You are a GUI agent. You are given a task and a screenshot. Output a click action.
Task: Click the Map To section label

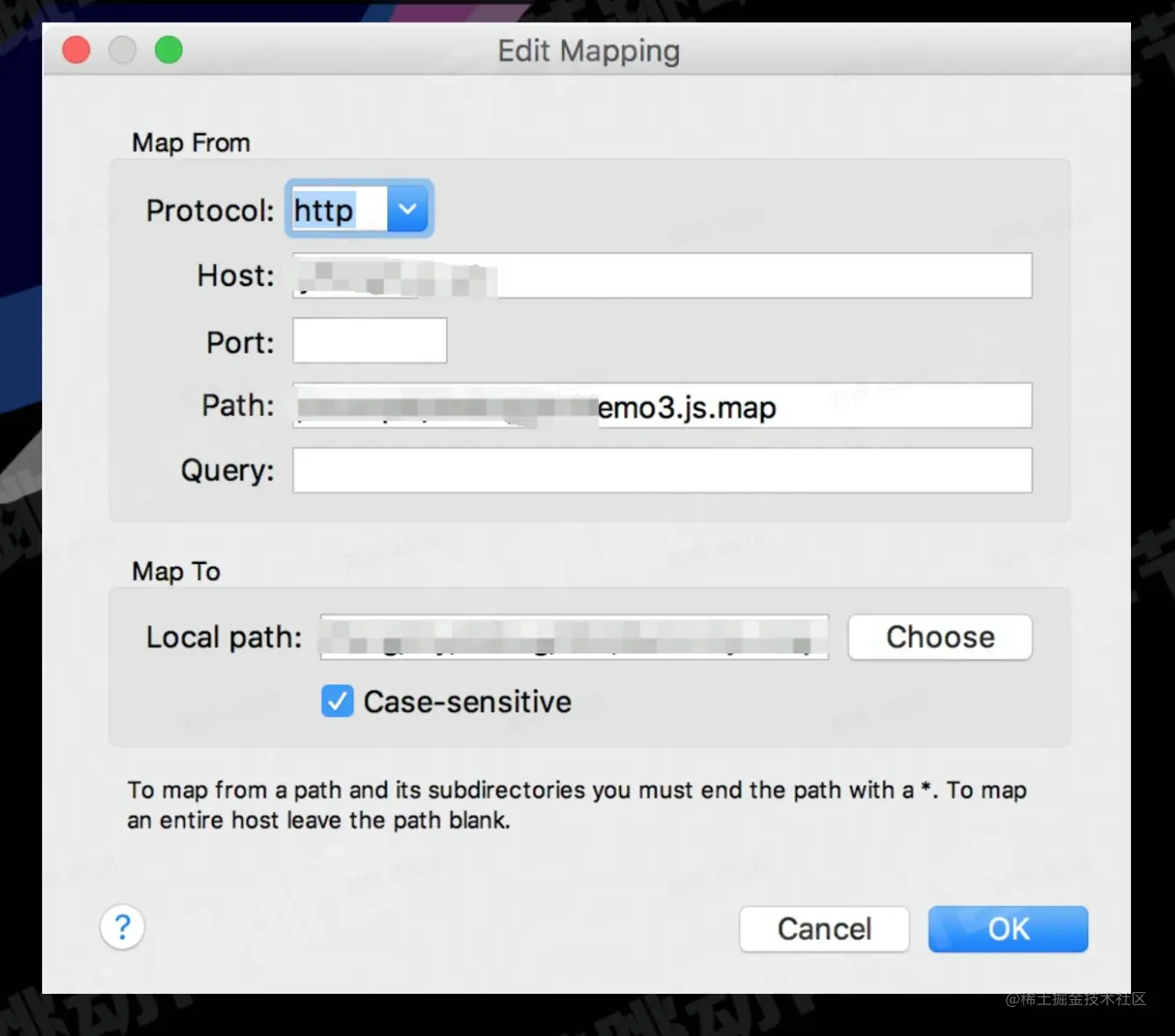176,572
